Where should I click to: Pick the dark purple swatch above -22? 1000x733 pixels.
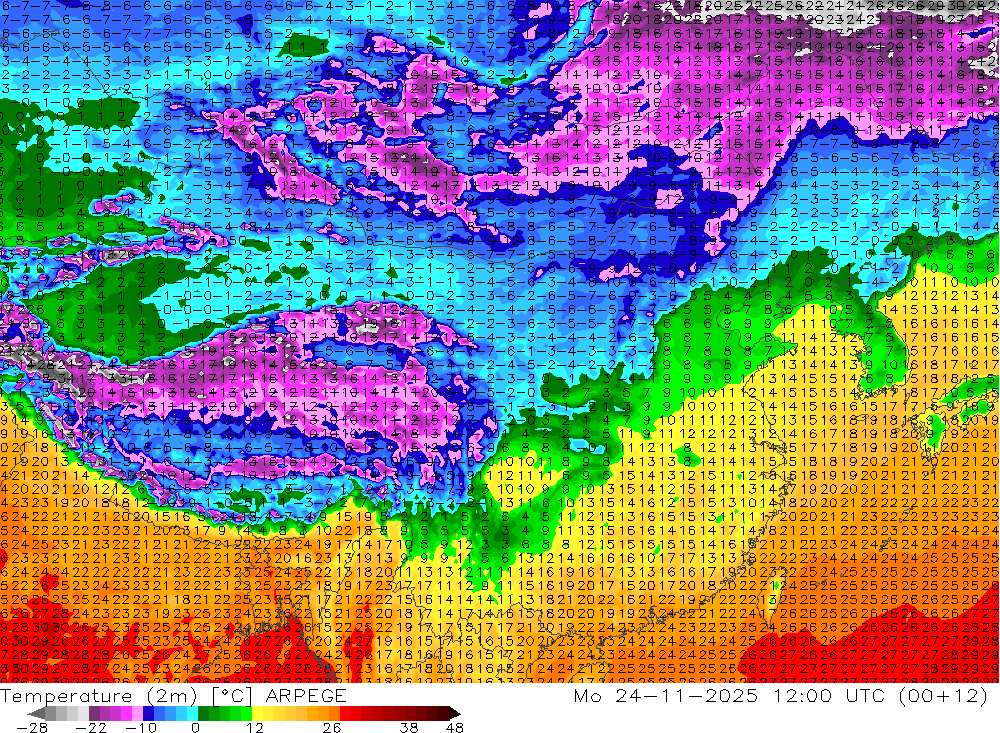[94, 713]
